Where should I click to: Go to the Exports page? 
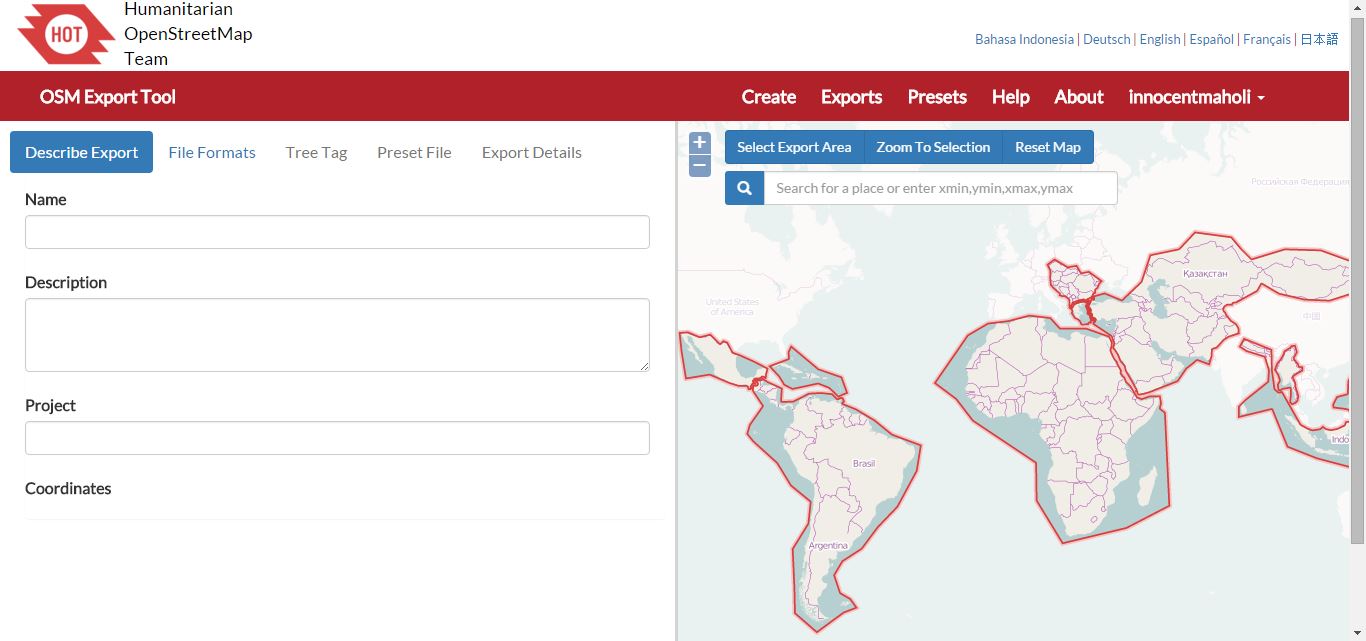point(851,97)
